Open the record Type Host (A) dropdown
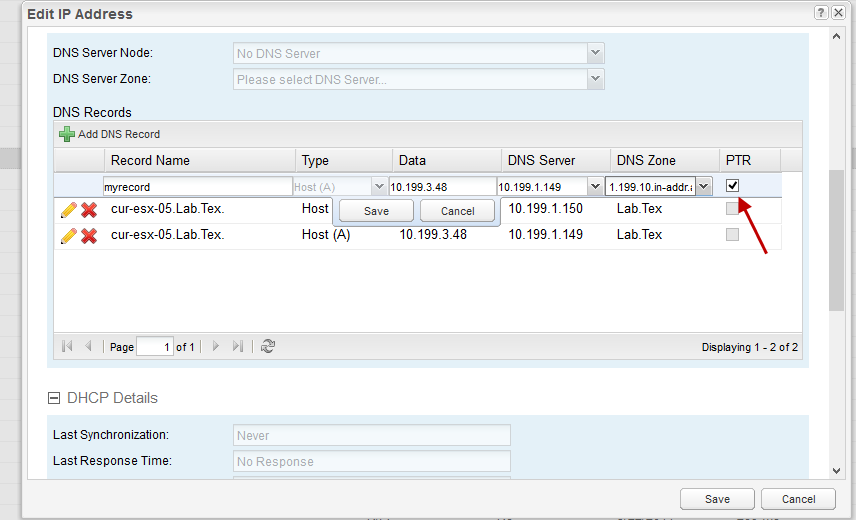Image resolution: width=856 pixels, height=520 pixels. pos(379,187)
